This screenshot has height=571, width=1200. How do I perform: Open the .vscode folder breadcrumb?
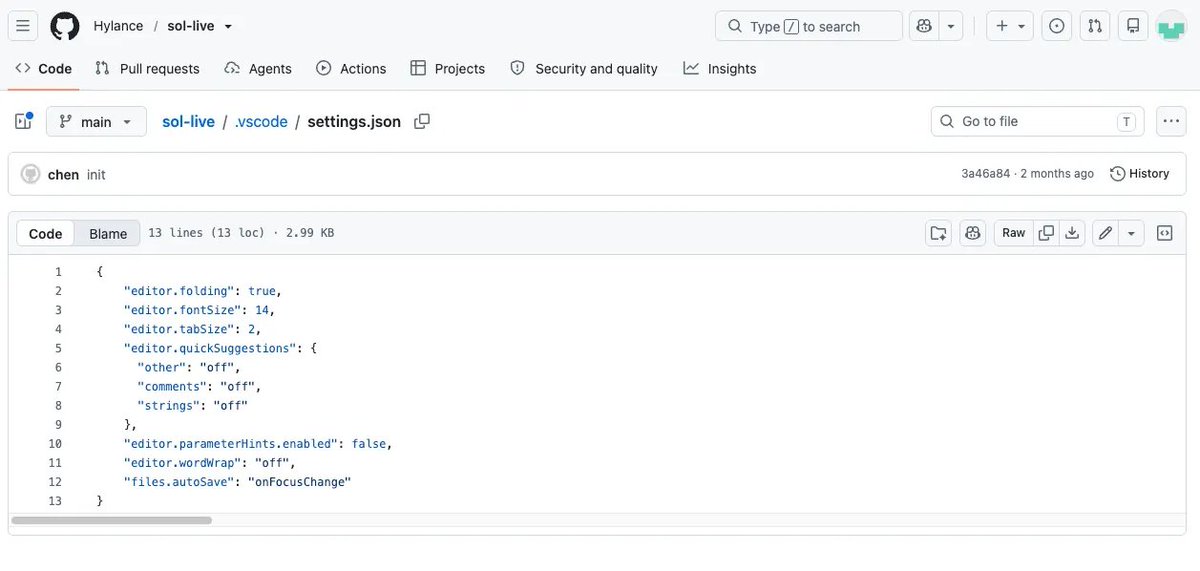coord(261,121)
